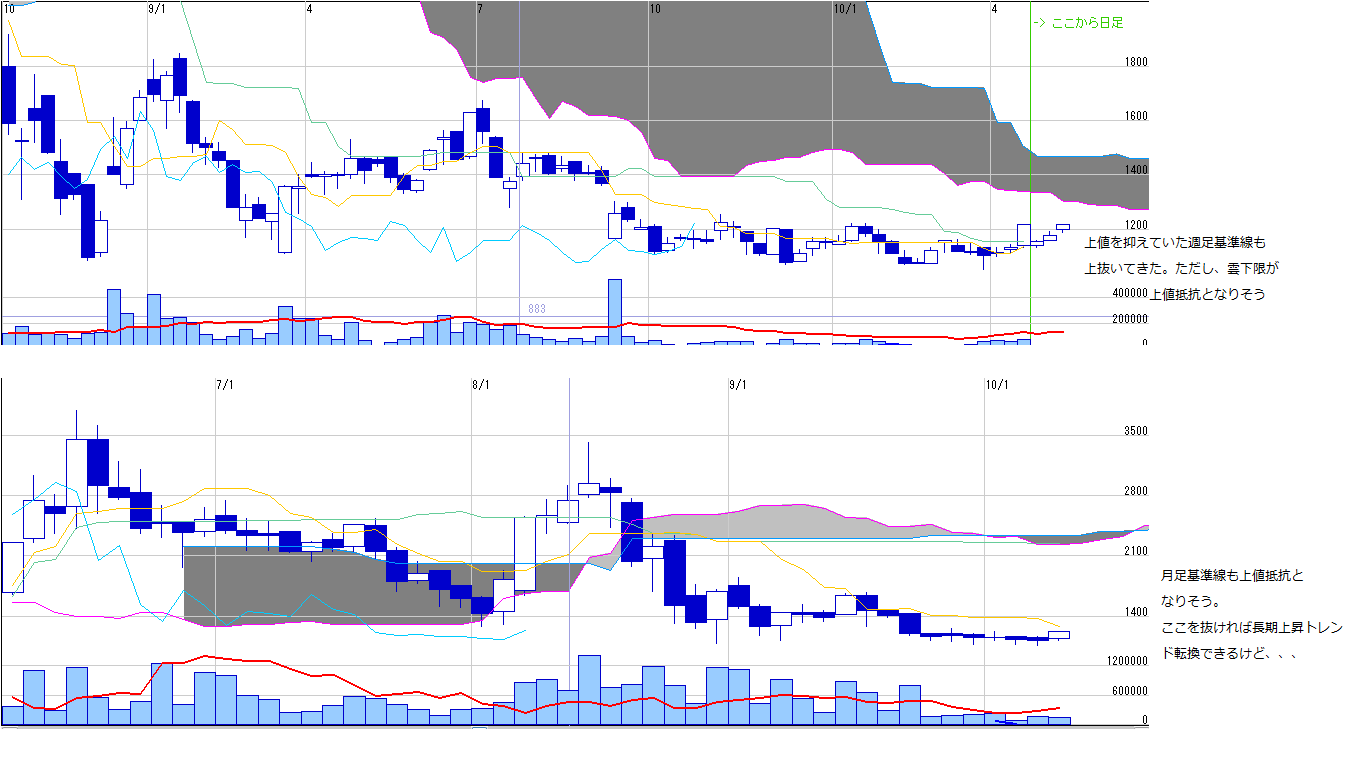Click the "8/1" date marker on lower chart
Image resolution: width=1366 pixels, height=768 pixels.
pos(481,385)
